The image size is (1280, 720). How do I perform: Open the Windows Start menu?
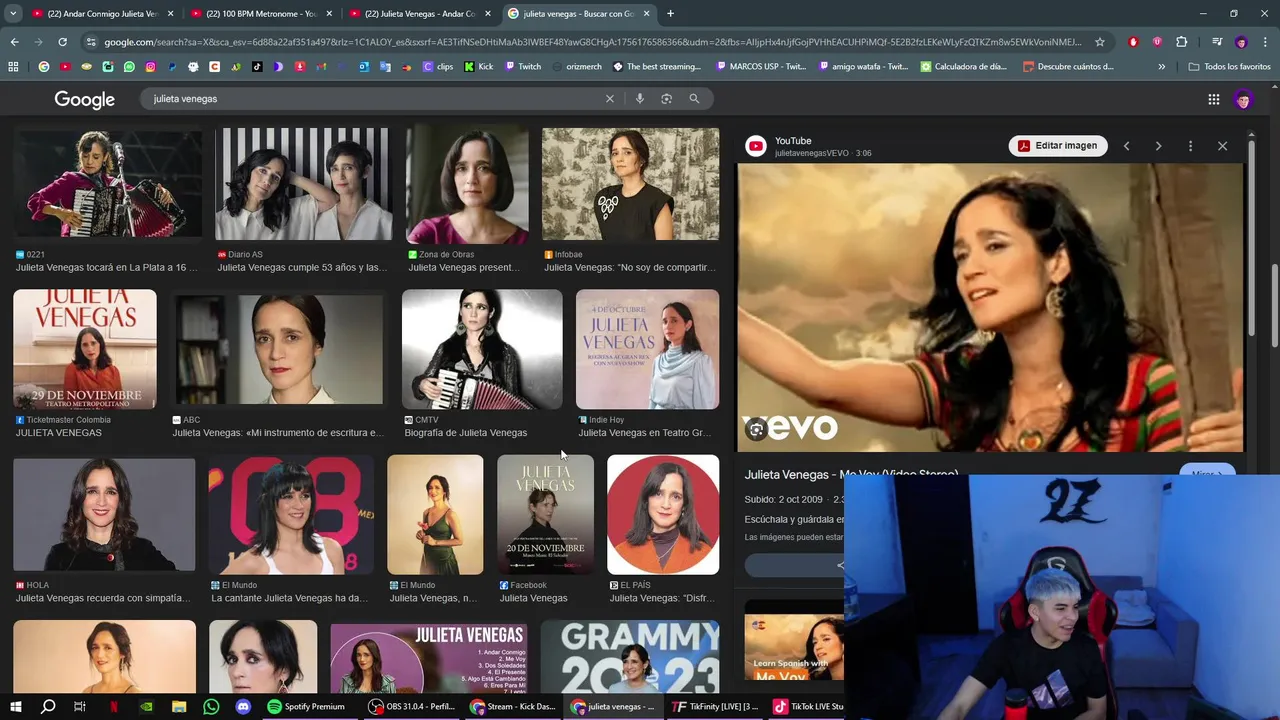(x=16, y=707)
